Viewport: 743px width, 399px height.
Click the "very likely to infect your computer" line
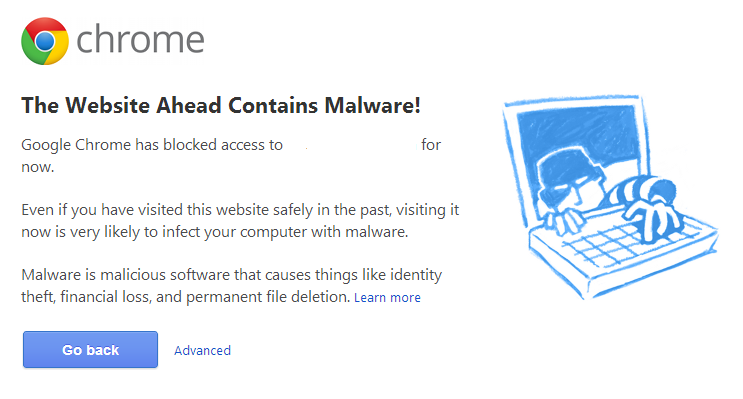[215, 232]
